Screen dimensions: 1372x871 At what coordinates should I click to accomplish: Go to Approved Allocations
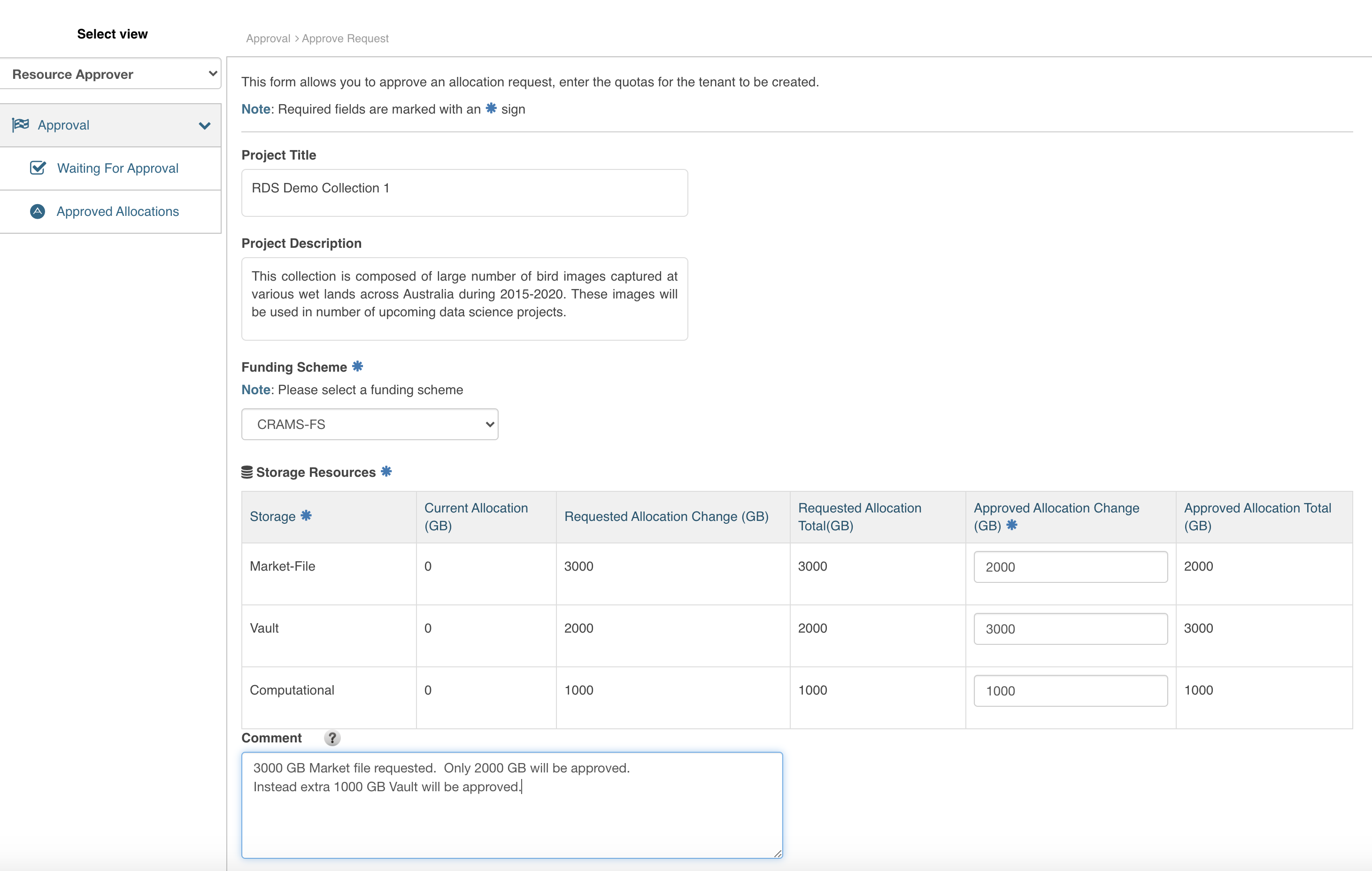[x=117, y=211]
